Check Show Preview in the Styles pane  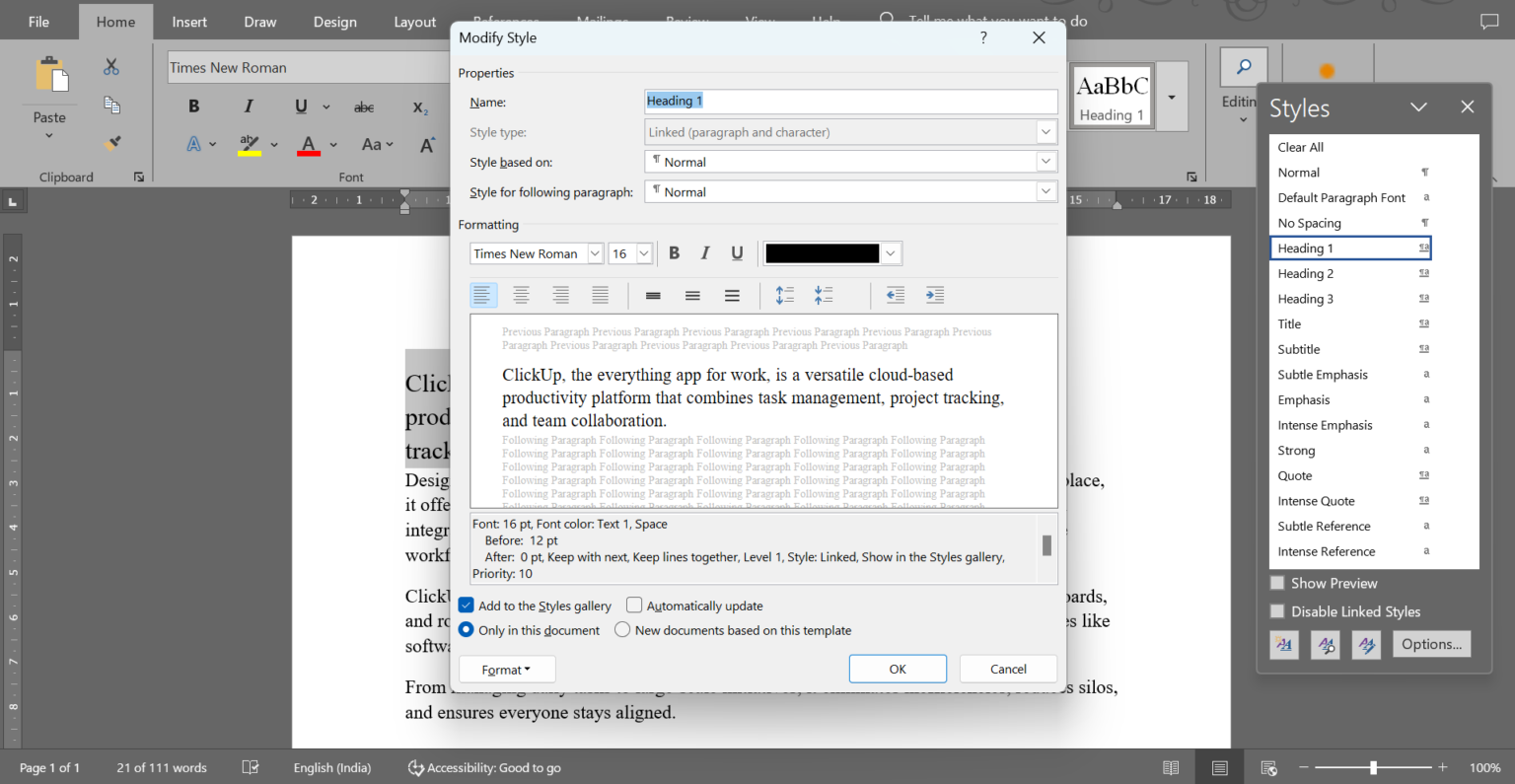pos(1277,583)
